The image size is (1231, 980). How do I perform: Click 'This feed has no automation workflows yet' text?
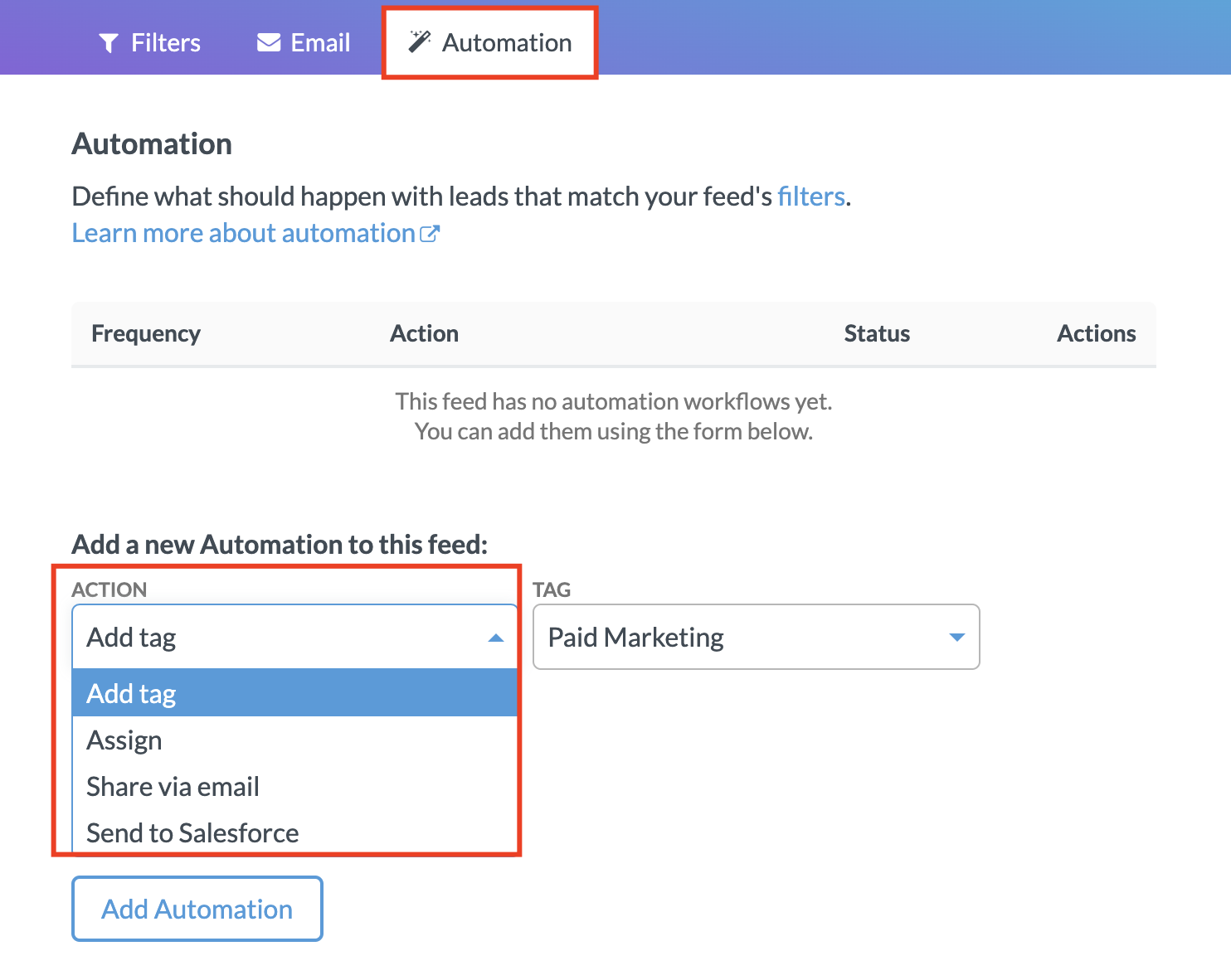[614, 401]
